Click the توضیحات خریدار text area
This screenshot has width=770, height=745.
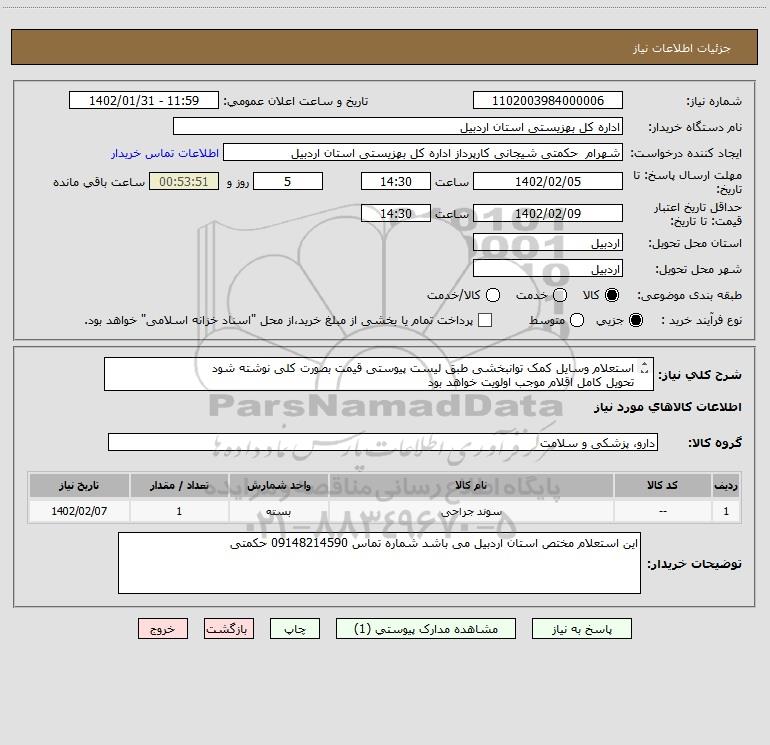click(x=379, y=563)
